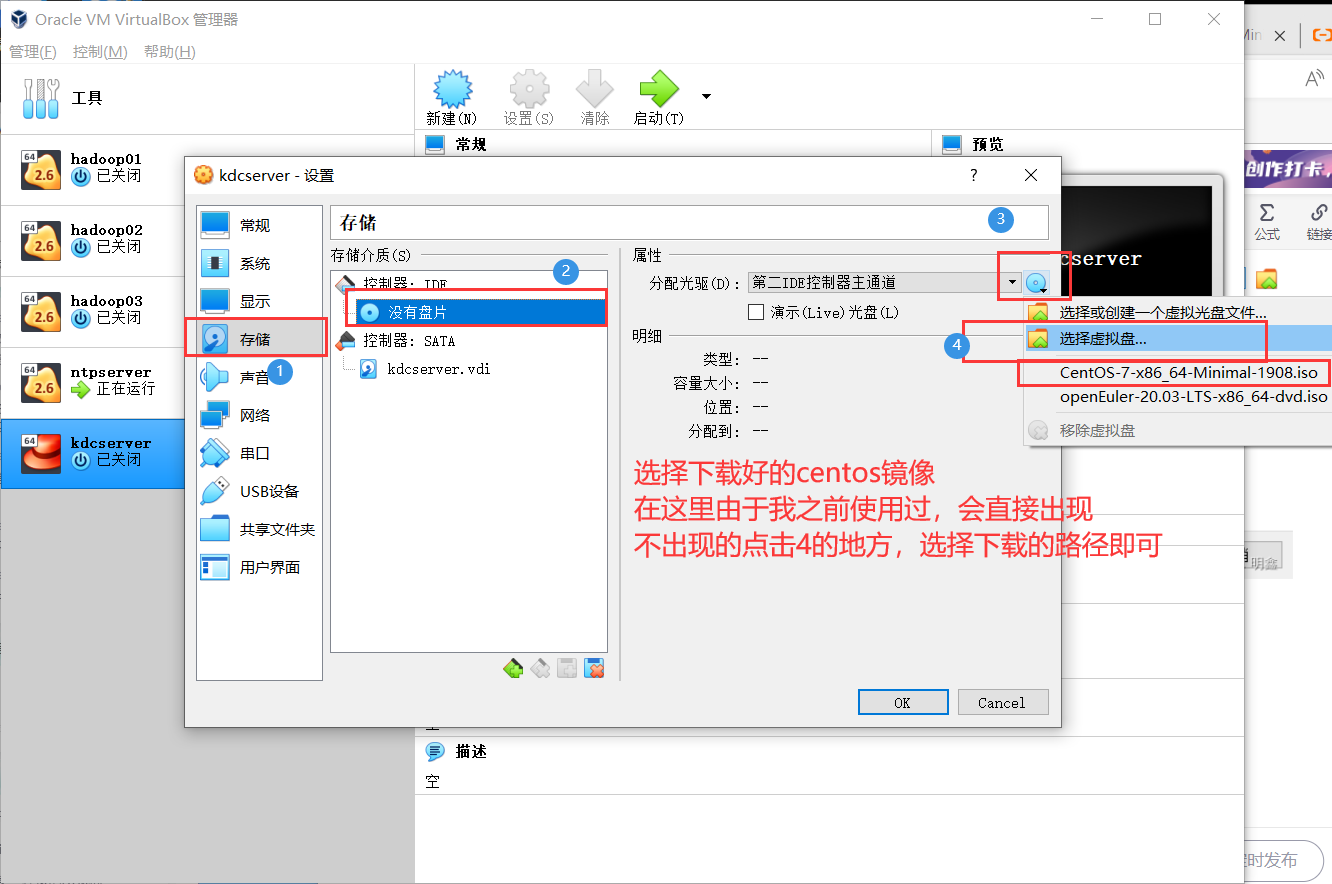The image size is (1332, 884).
Task: Click the 公式 (formula) icon in browser window
Action: [1267, 222]
